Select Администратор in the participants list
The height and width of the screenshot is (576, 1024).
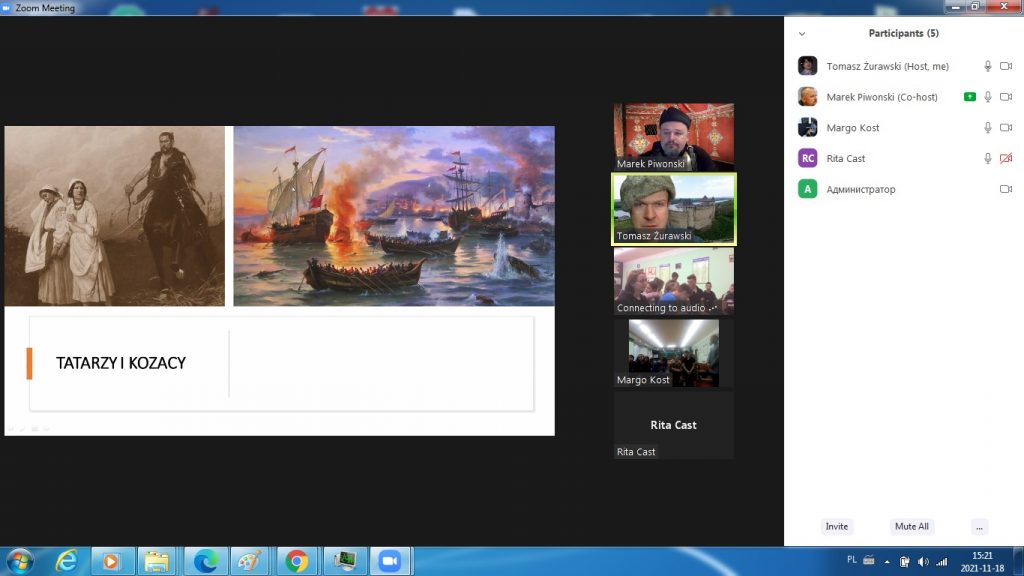pyautogui.click(x=860, y=189)
